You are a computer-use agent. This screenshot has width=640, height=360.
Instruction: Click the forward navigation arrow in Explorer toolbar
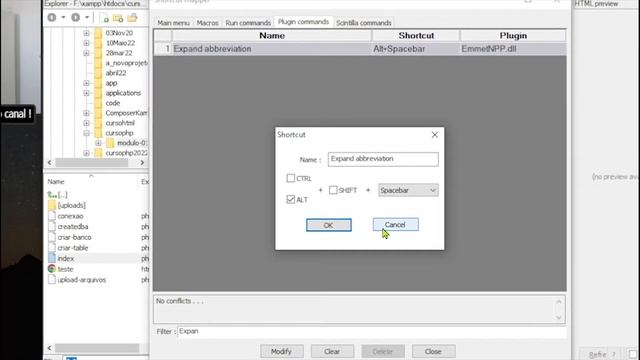[76, 18]
